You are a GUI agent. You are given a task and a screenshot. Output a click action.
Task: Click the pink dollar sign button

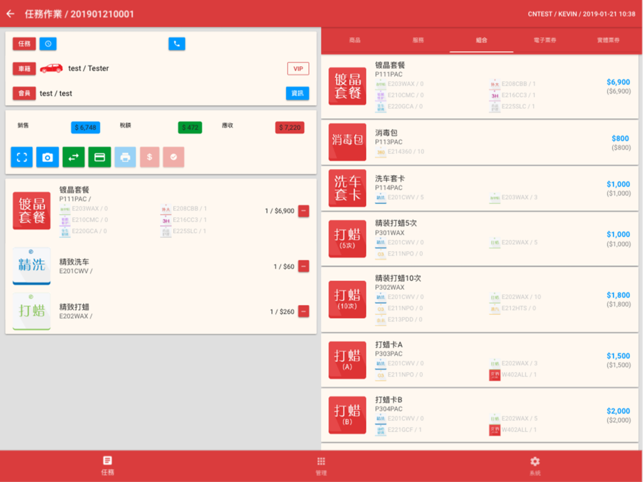click(x=150, y=157)
